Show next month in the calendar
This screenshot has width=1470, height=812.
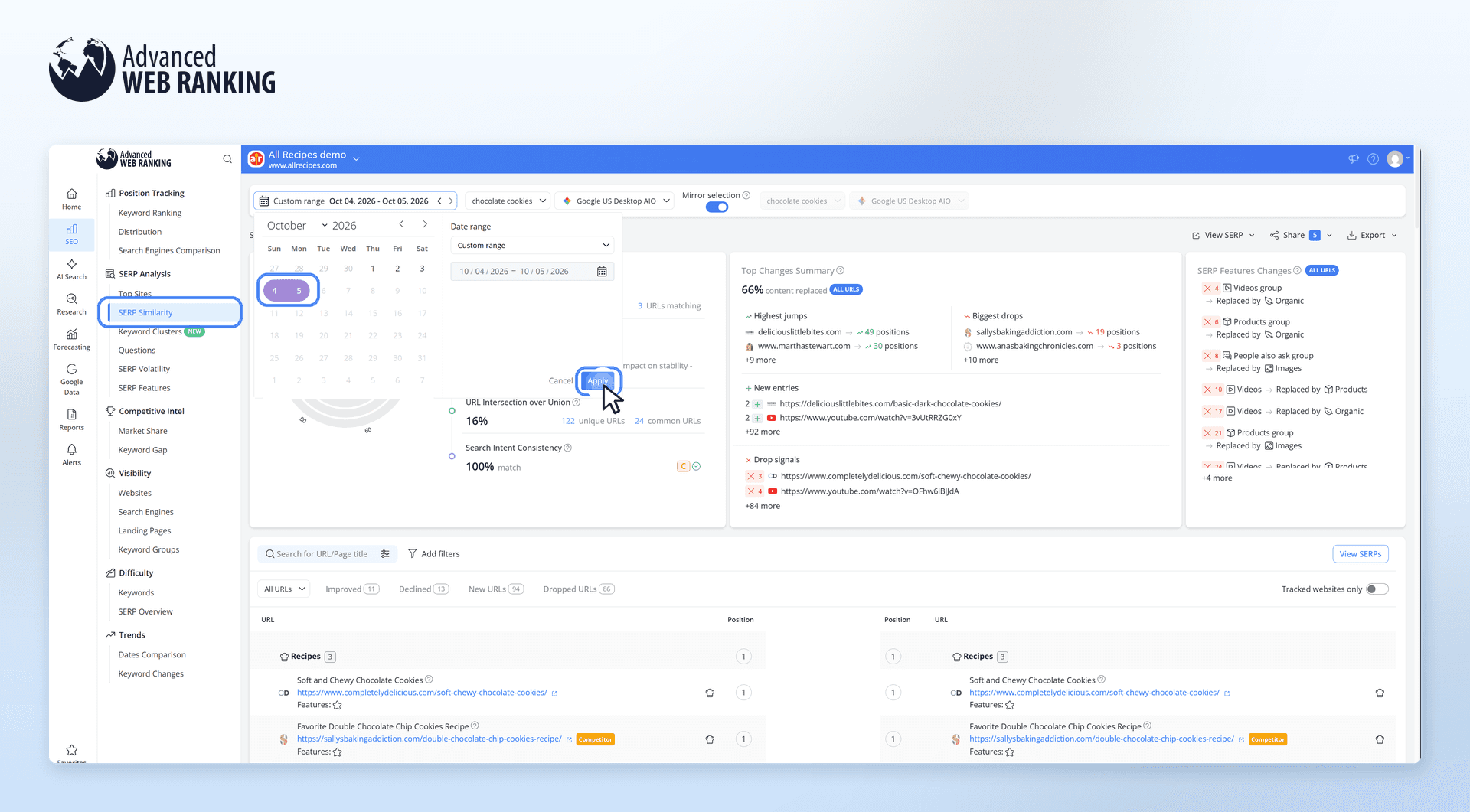(x=425, y=224)
